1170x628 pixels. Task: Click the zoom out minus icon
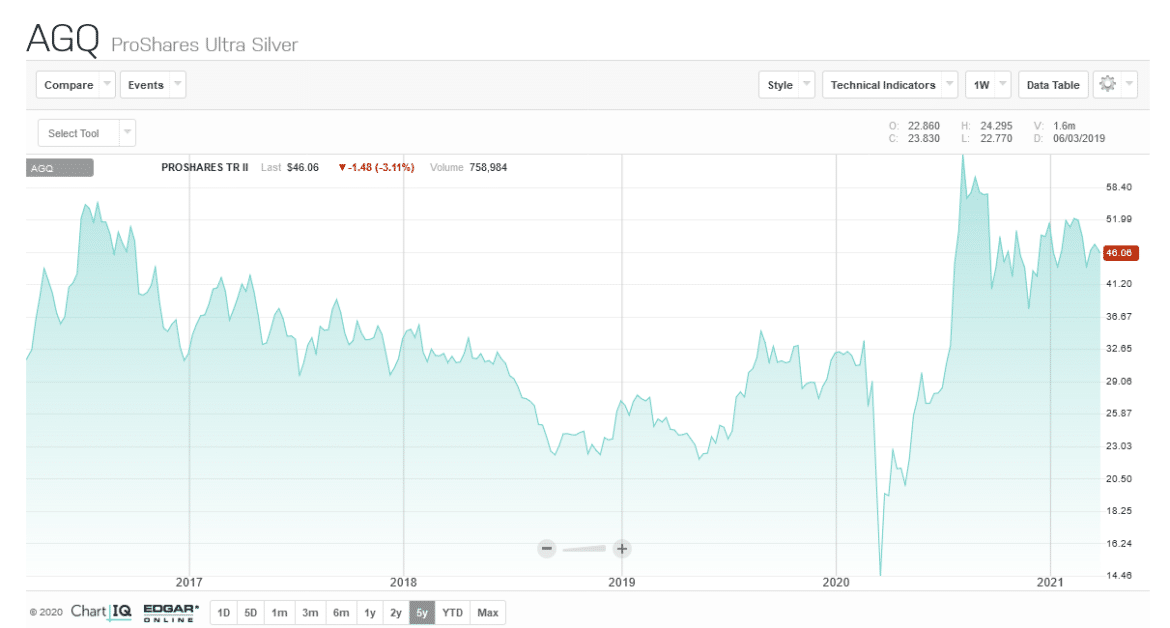(546, 548)
